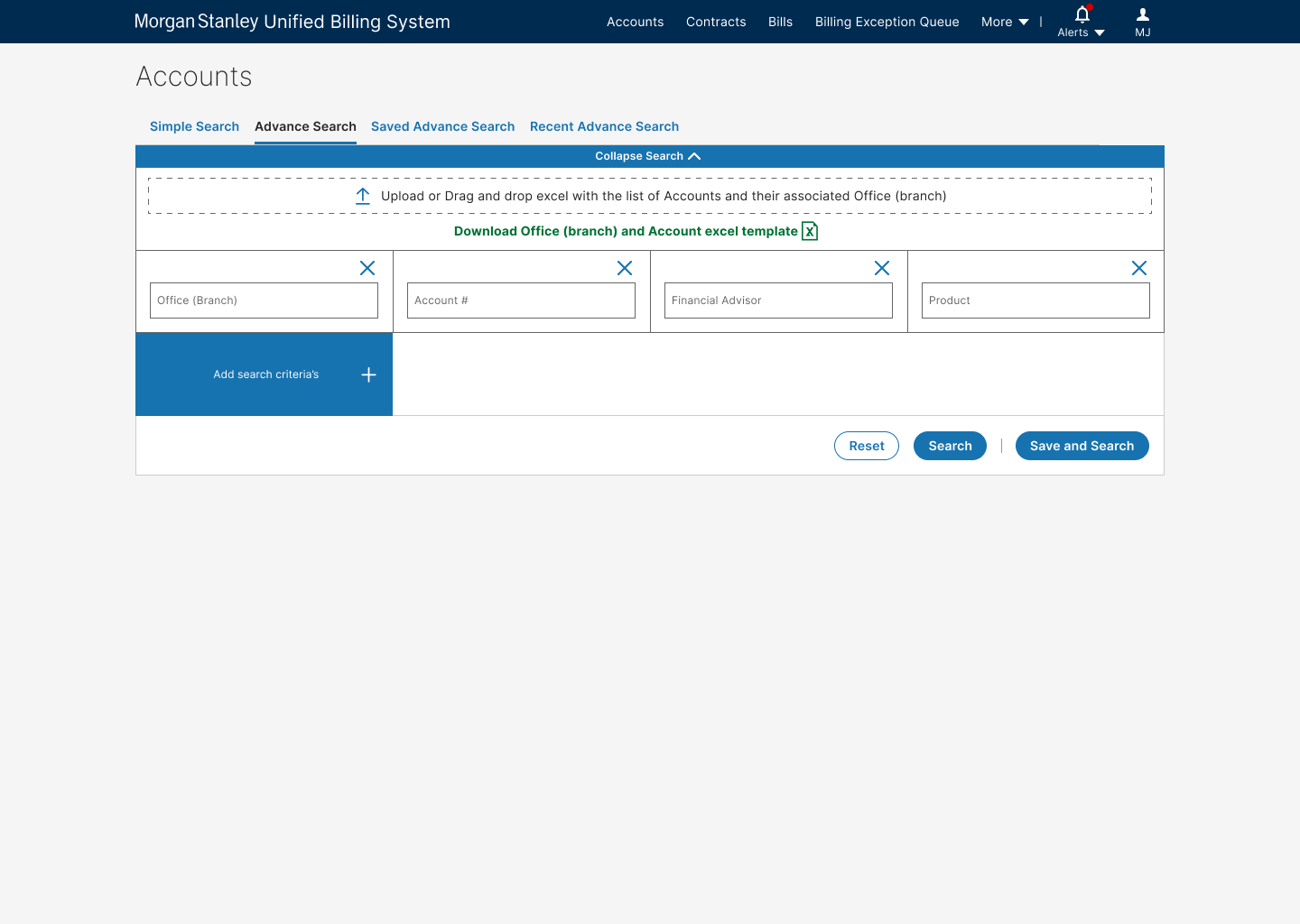The image size is (1300, 924).
Task: Expand the More menu dropdown
Action: (1005, 22)
